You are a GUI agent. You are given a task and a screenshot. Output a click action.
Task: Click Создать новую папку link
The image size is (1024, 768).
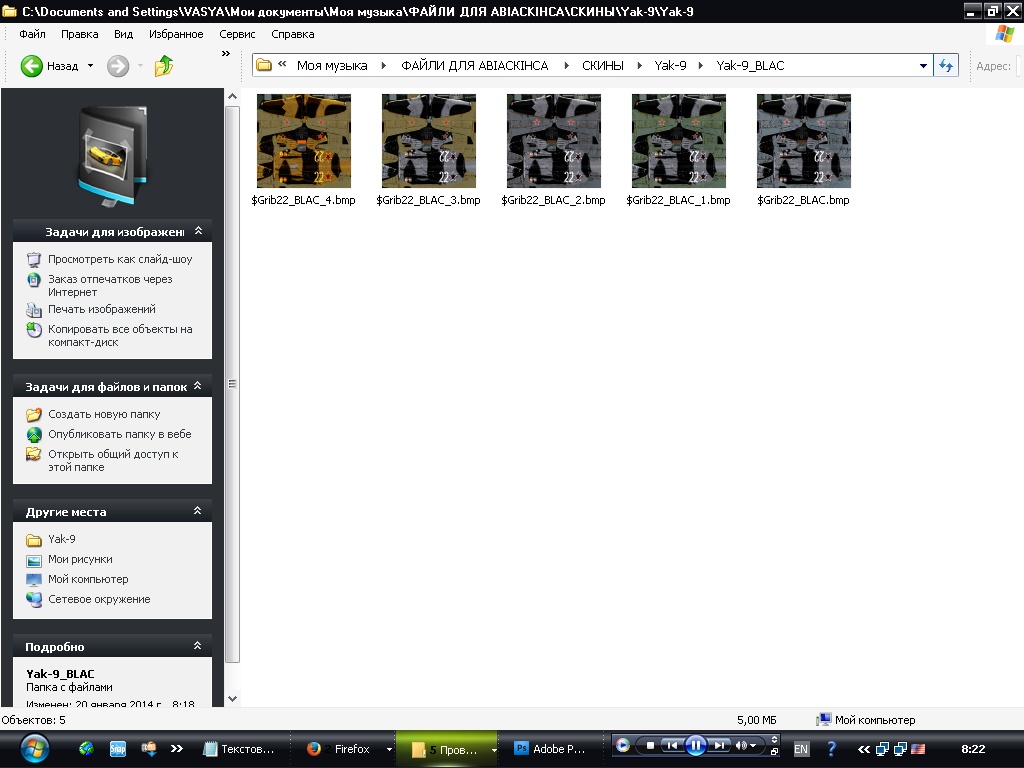pyautogui.click(x=104, y=414)
